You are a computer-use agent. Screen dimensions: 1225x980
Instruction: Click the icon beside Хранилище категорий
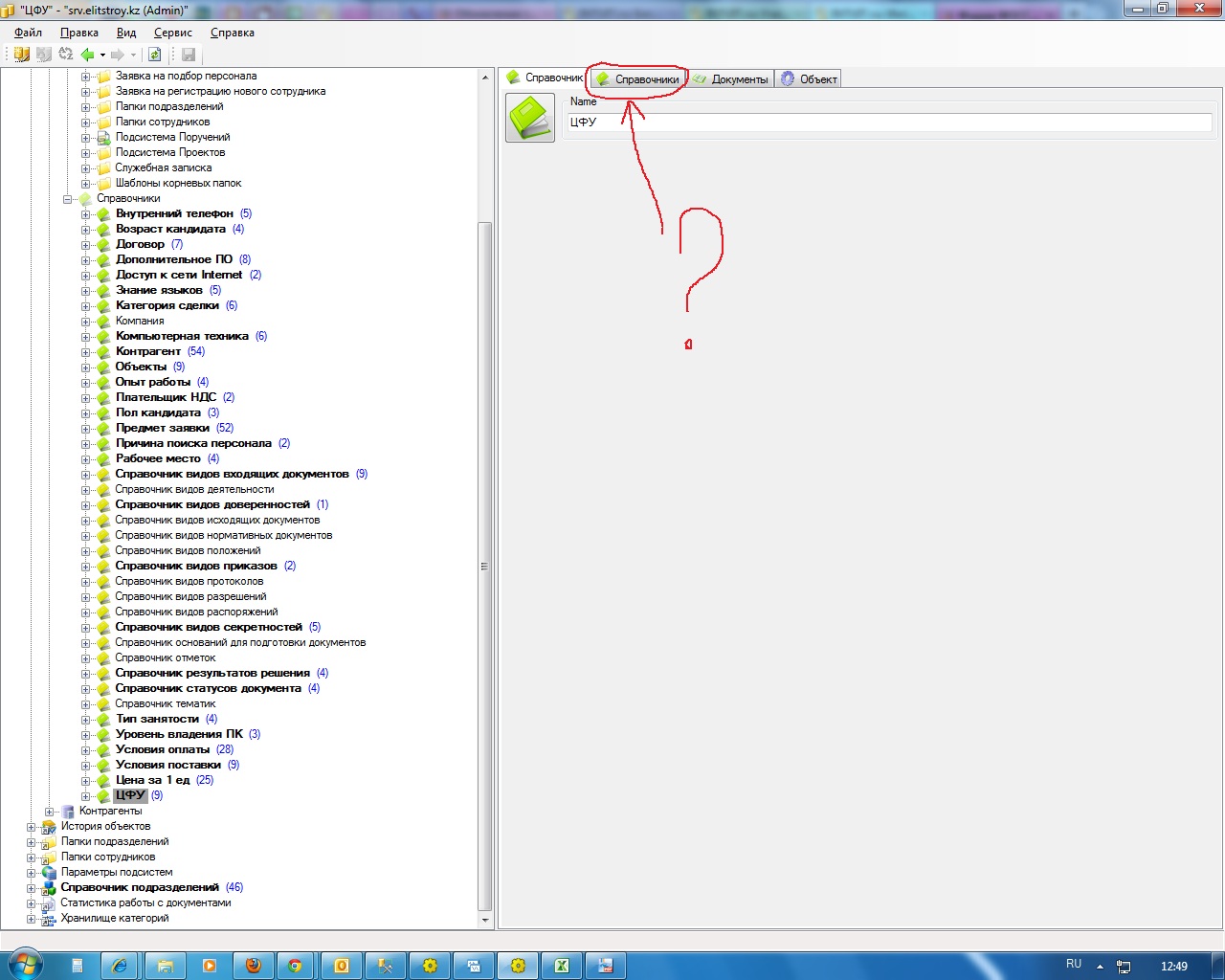point(49,919)
